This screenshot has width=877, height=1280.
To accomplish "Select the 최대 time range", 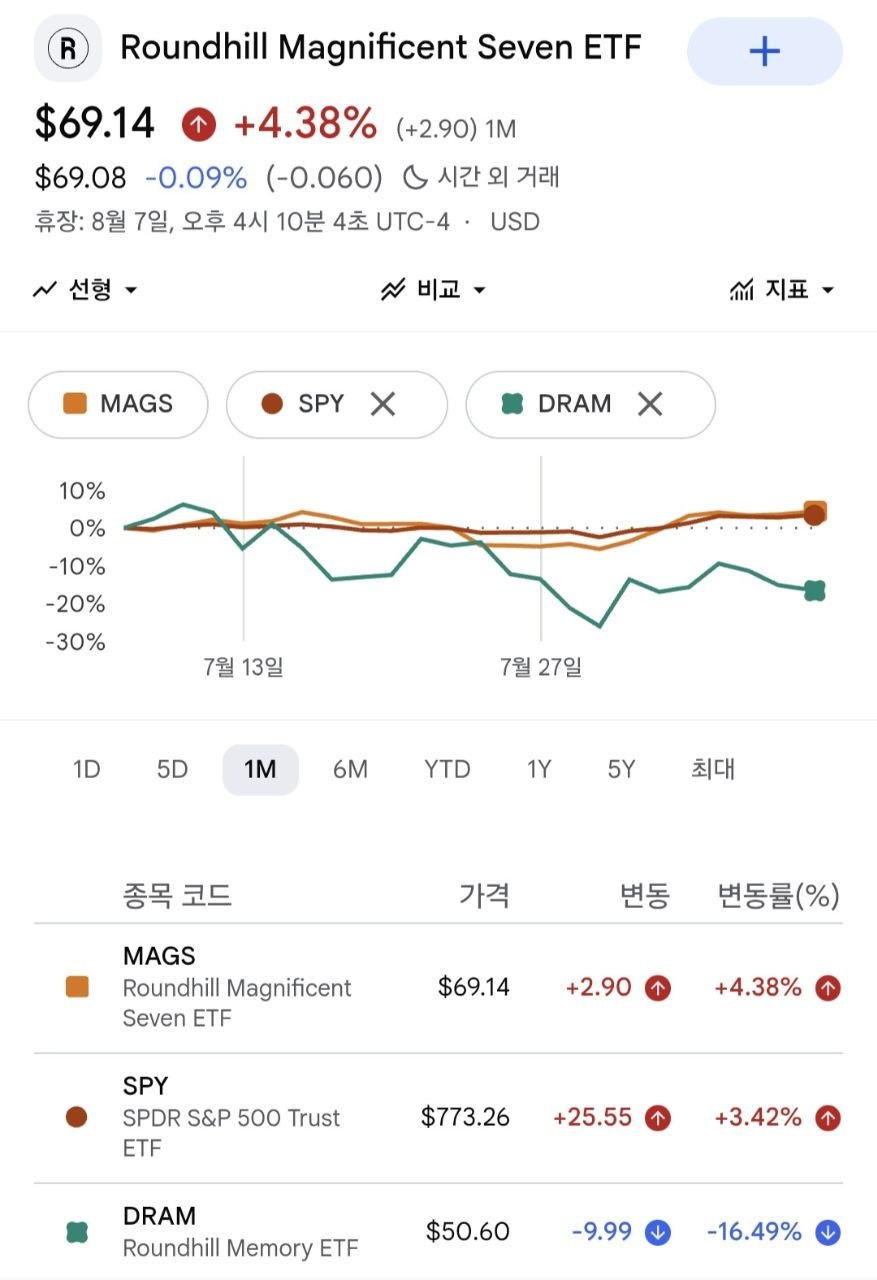I will [713, 769].
